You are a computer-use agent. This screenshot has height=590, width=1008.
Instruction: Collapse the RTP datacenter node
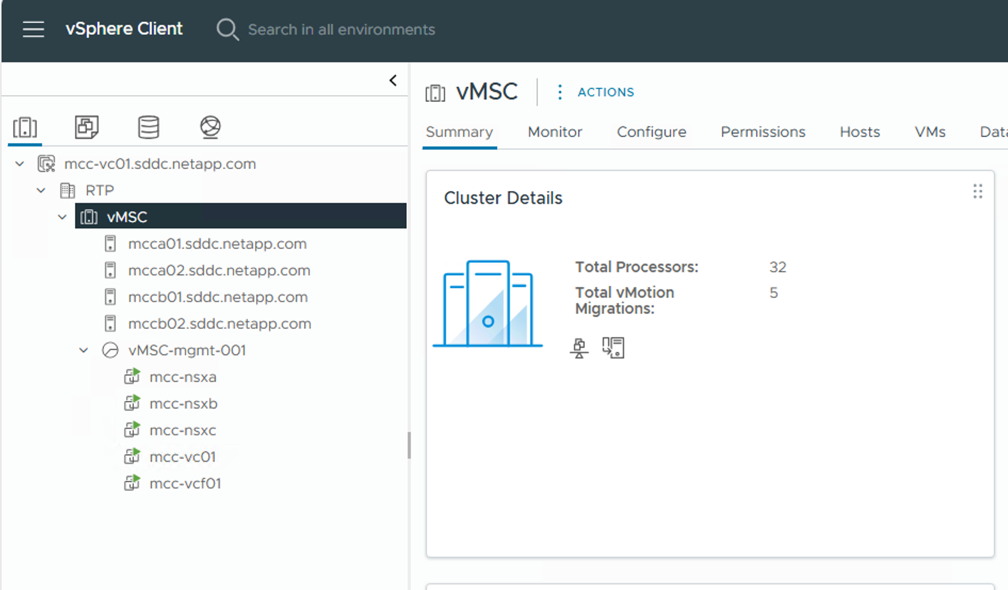[x=42, y=190]
